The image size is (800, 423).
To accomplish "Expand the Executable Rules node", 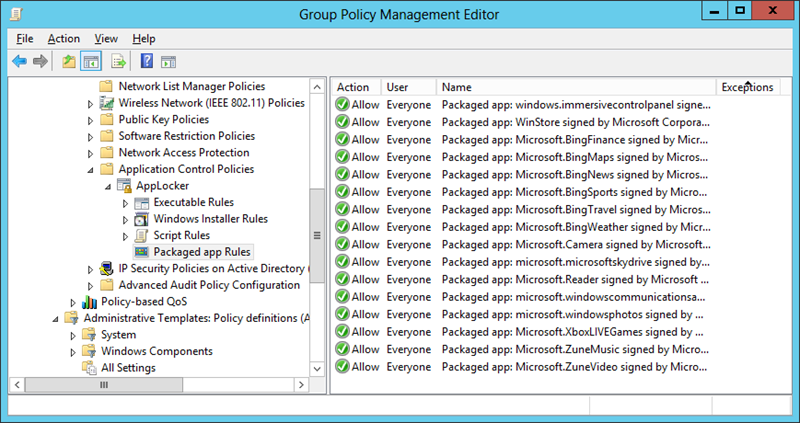I will (125, 203).
